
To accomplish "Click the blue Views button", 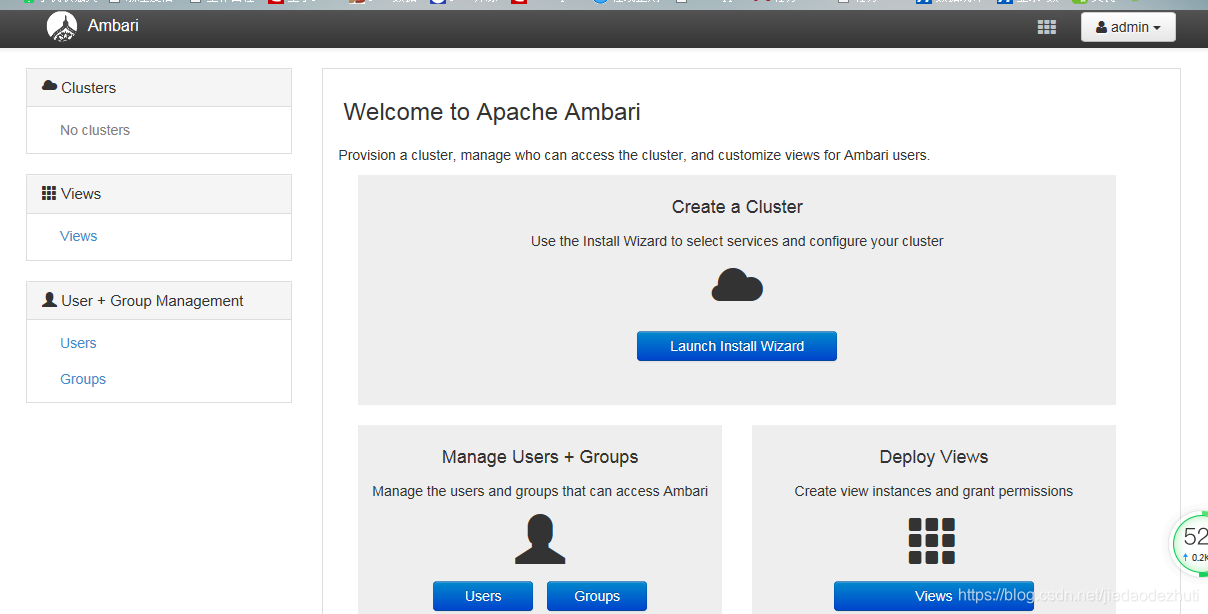I will pos(934,596).
